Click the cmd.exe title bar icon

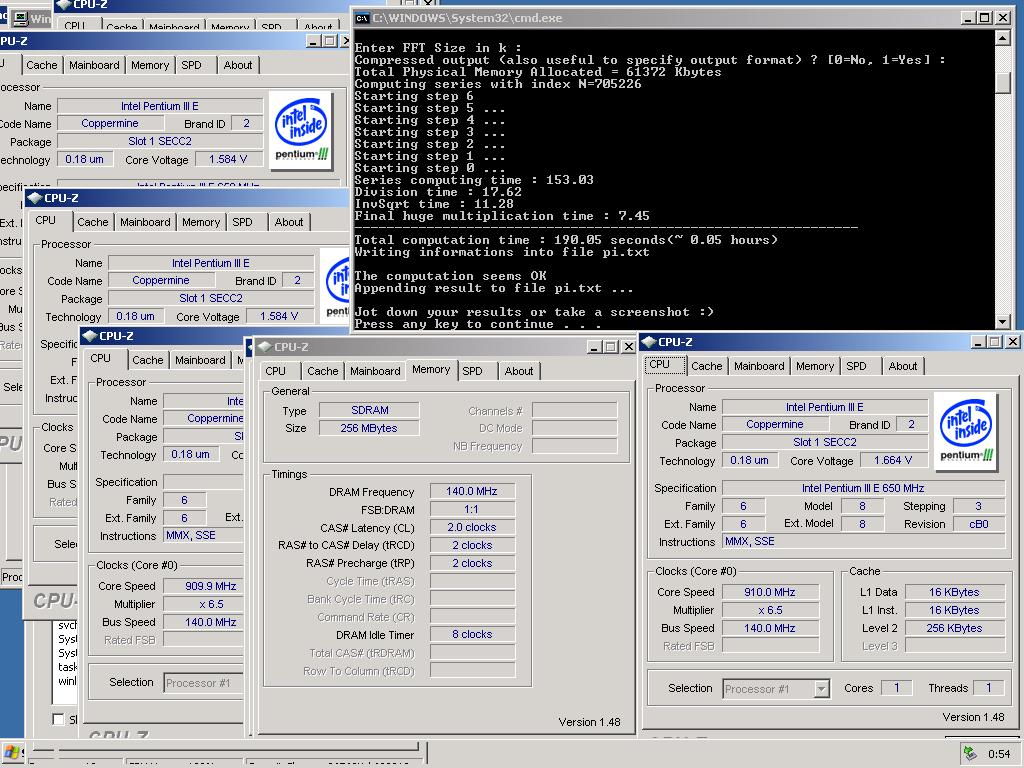click(362, 18)
